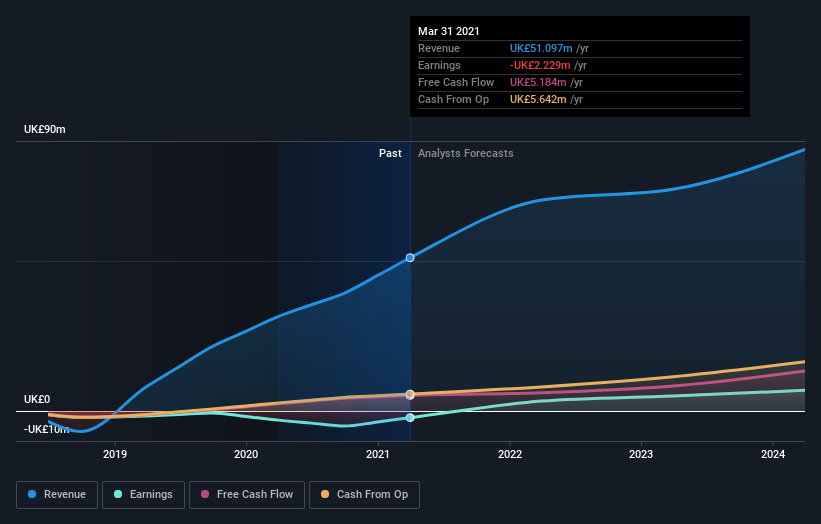Image resolution: width=821 pixels, height=524 pixels.
Task: Click the 2023 x-axis label
Action: click(x=641, y=454)
